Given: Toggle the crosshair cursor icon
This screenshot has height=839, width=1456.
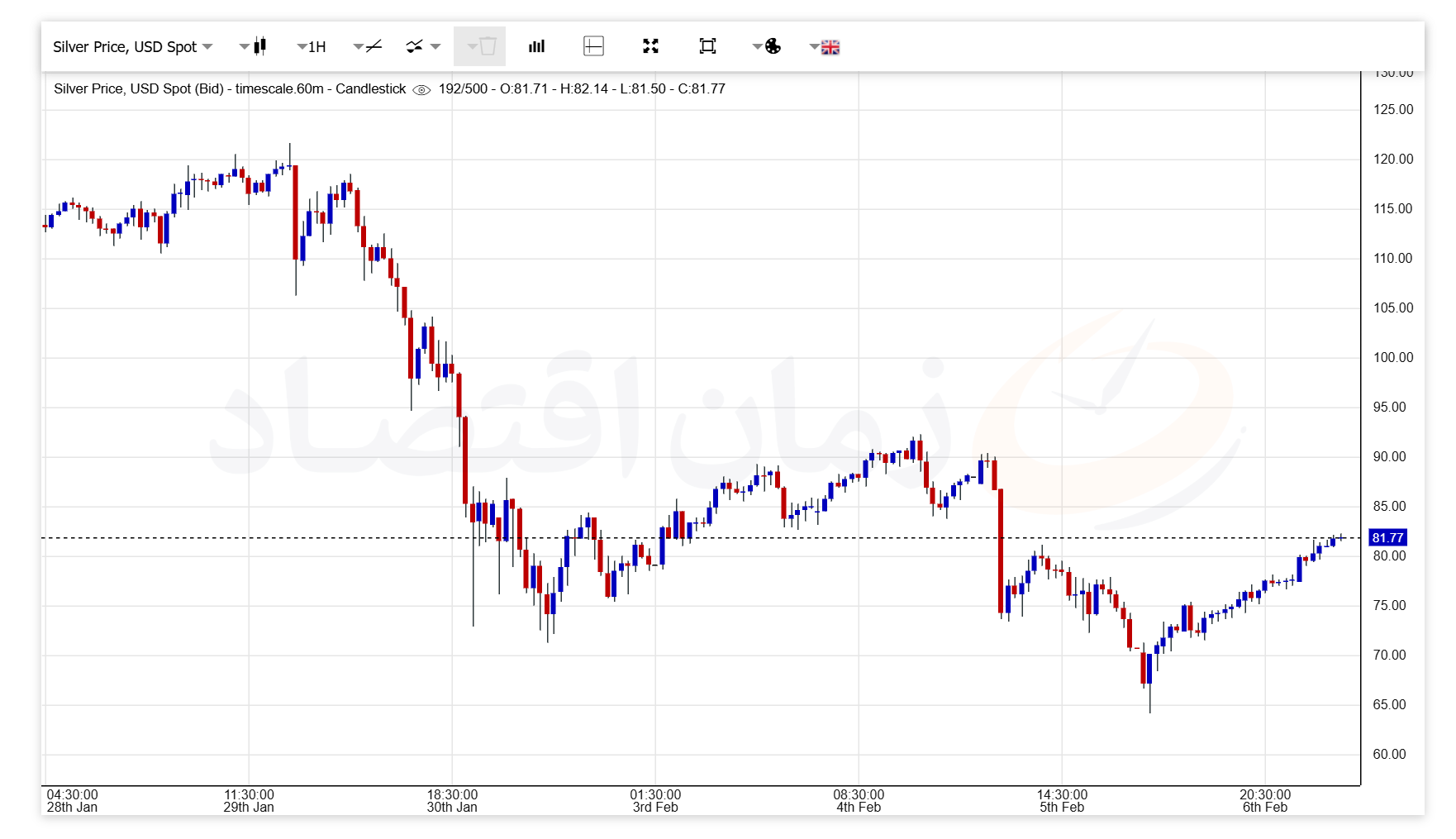Looking at the screenshot, I should pos(593,46).
